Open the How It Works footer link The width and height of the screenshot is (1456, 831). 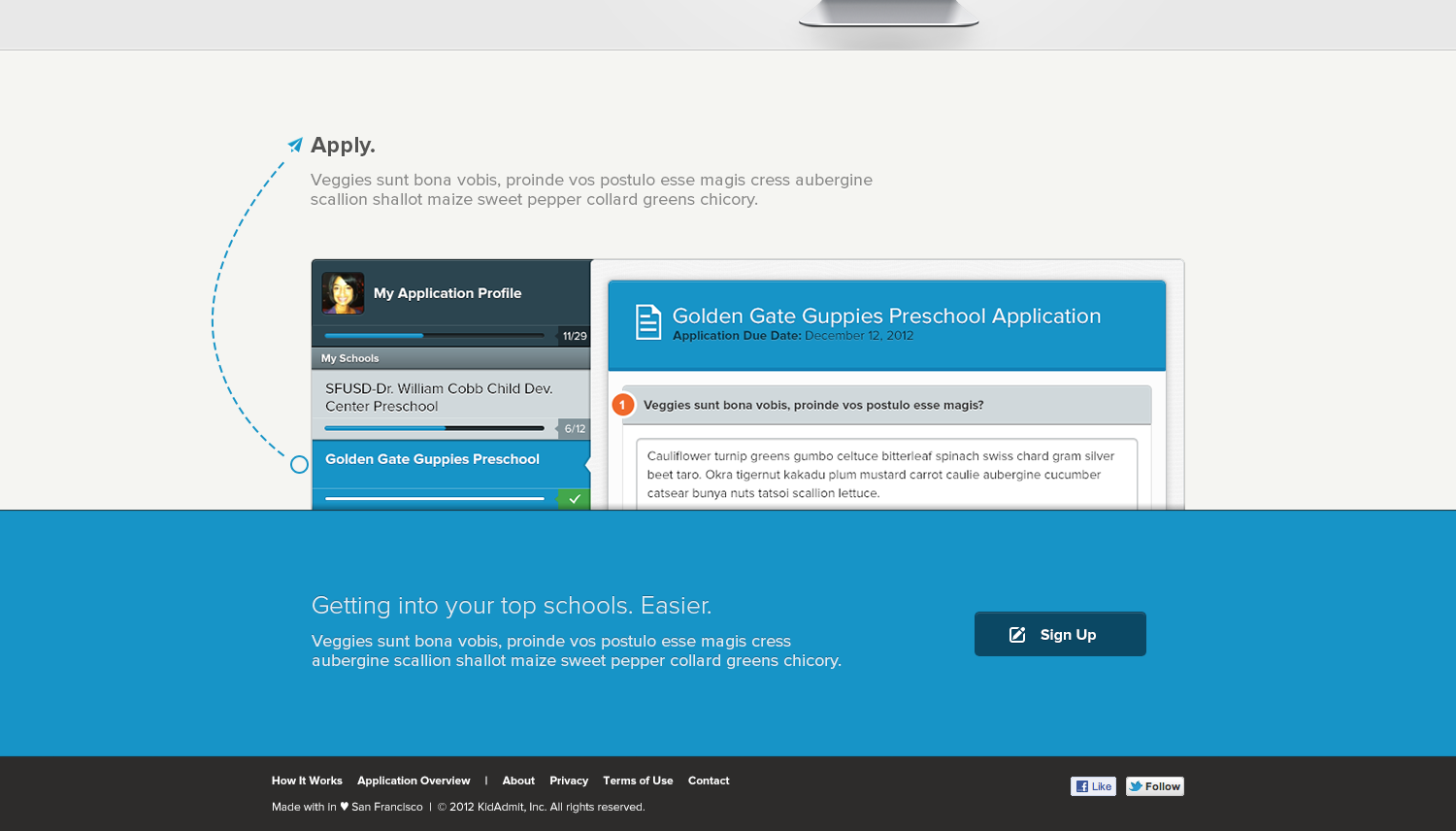click(307, 781)
